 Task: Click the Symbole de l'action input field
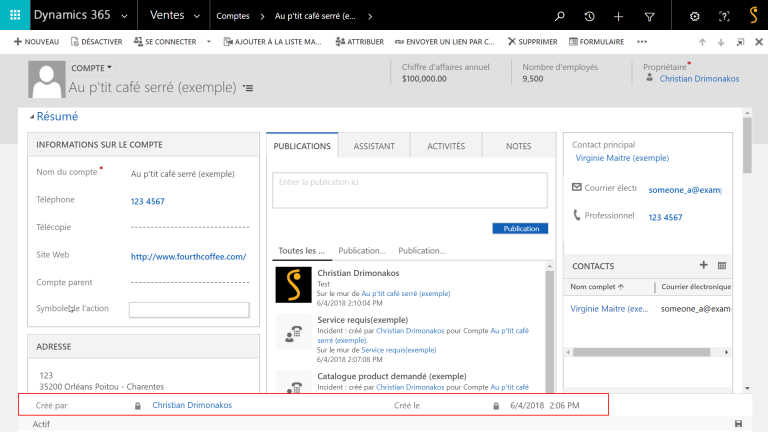pyautogui.click(x=189, y=310)
